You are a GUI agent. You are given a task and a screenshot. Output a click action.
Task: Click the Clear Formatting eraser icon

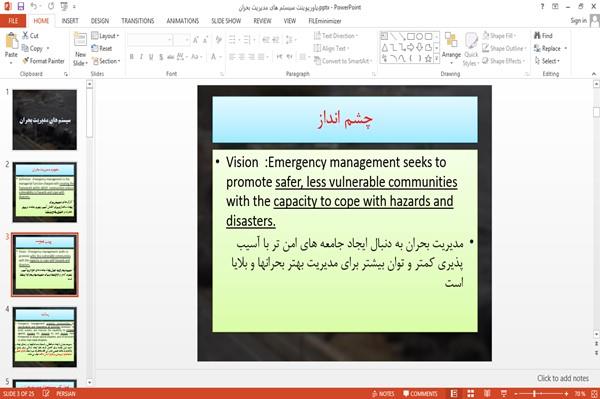(218, 40)
